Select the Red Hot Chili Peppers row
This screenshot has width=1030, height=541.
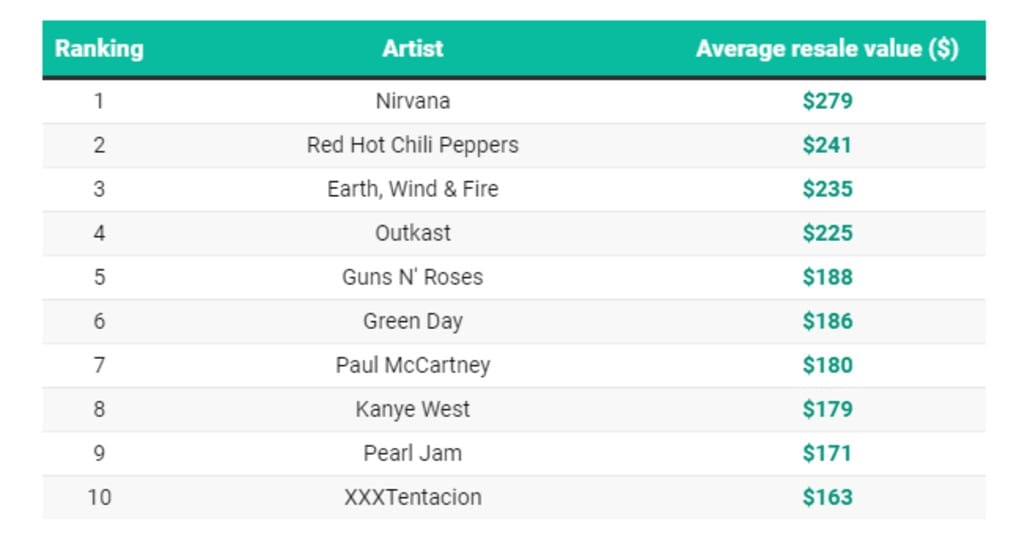(514, 145)
